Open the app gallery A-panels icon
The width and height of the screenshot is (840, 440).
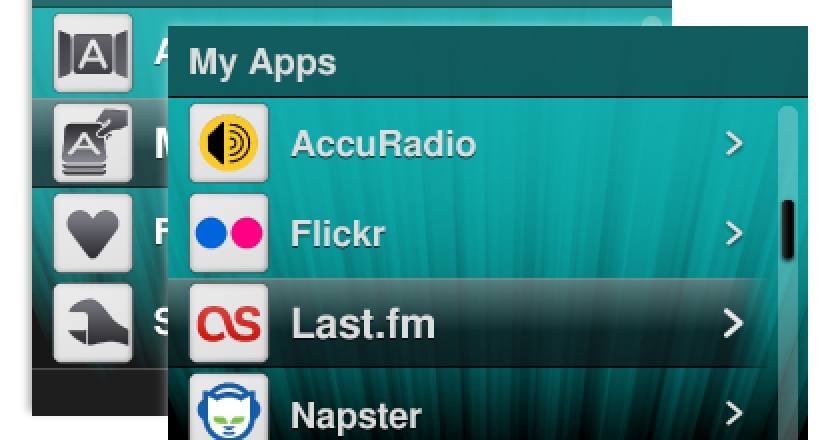[x=93, y=53]
